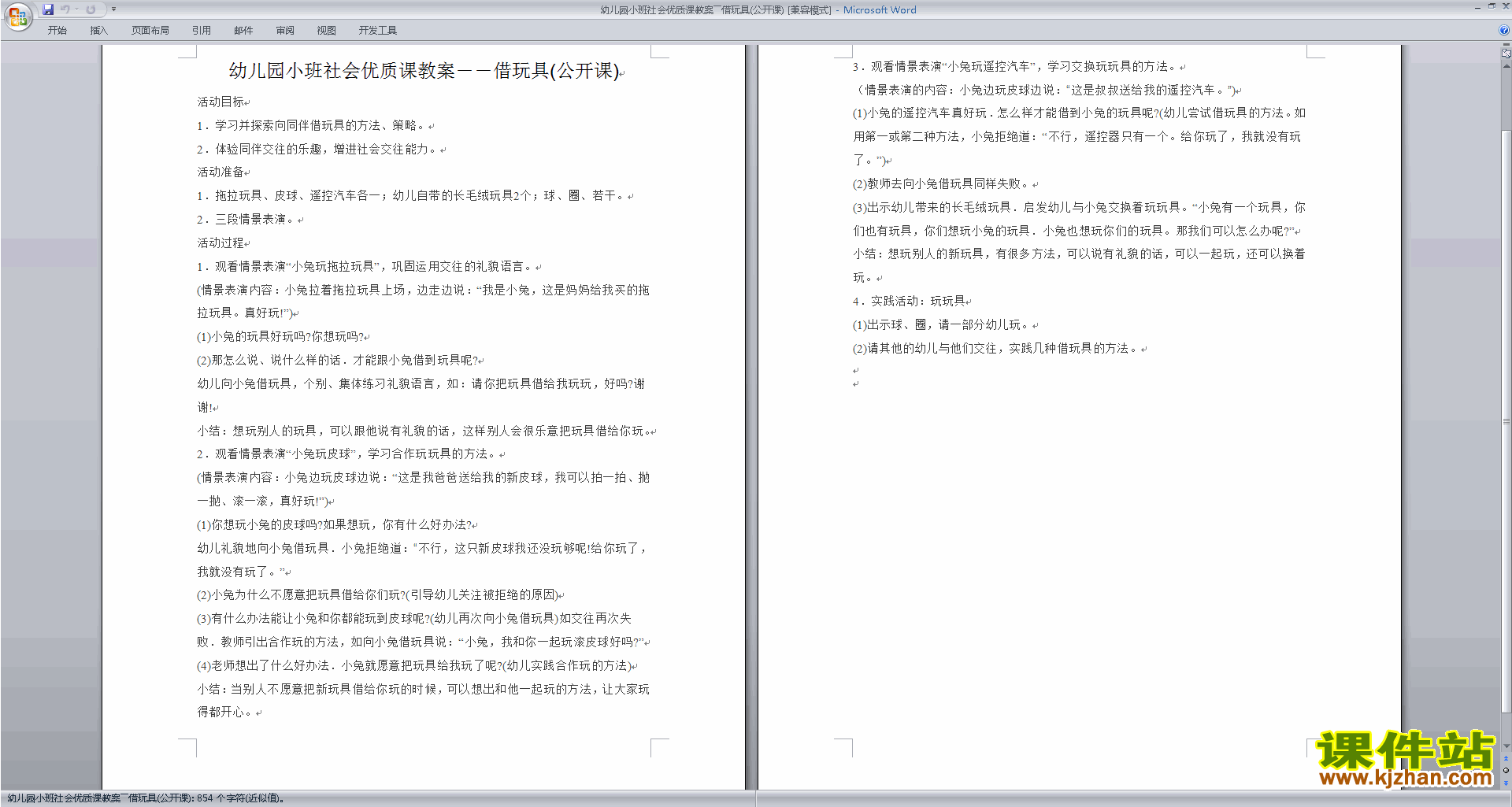Jump to next page with double-down arrow
The width and height of the screenshot is (1512, 807).
[x=1506, y=783]
